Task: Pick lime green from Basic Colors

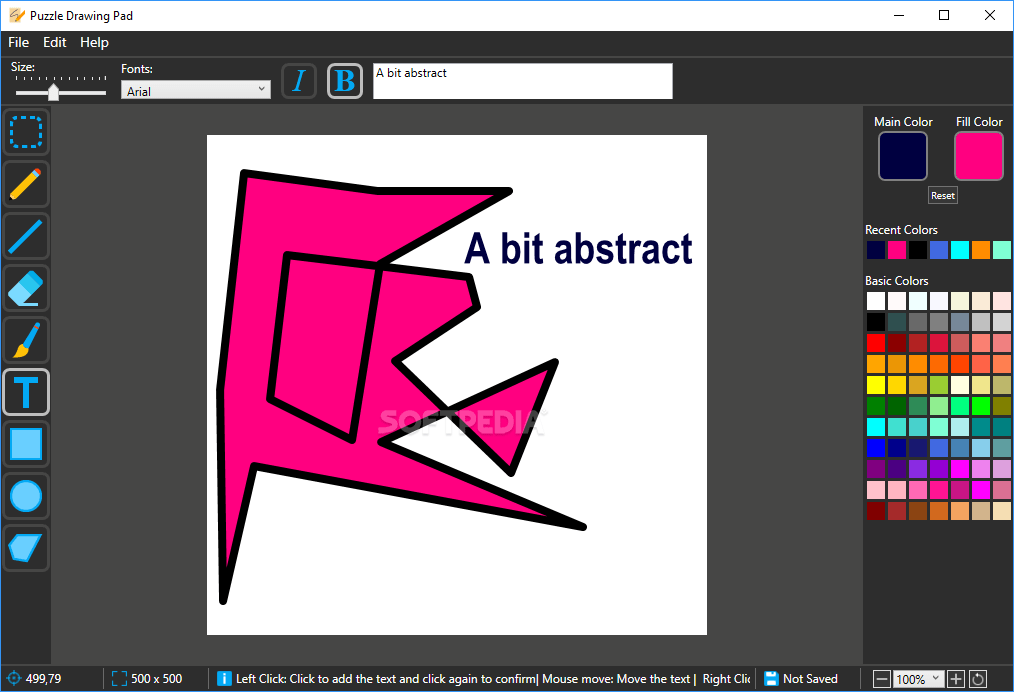Action: pyautogui.click(x=981, y=405)
